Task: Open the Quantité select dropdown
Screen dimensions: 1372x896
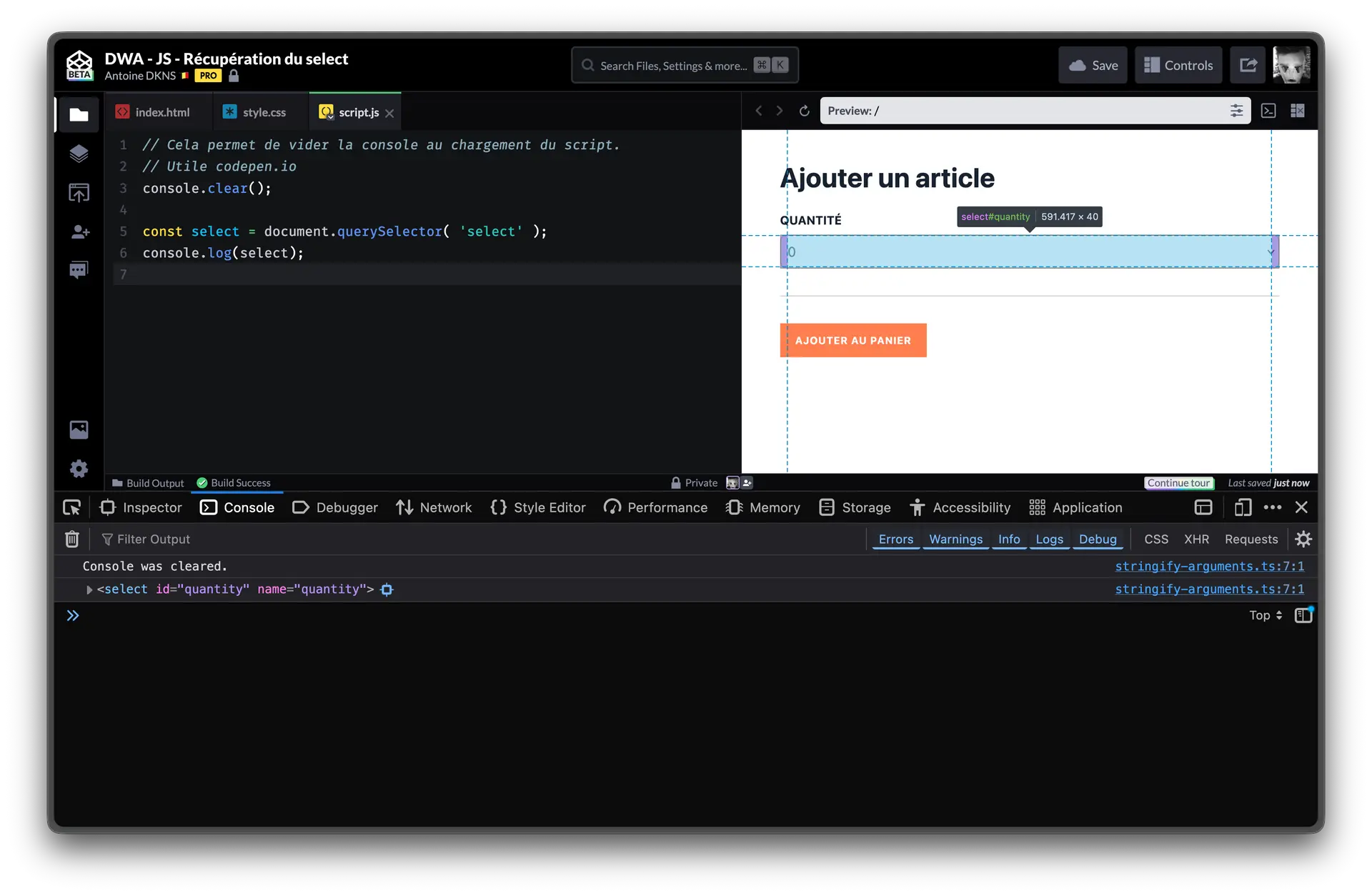Action: (1029, 252)
